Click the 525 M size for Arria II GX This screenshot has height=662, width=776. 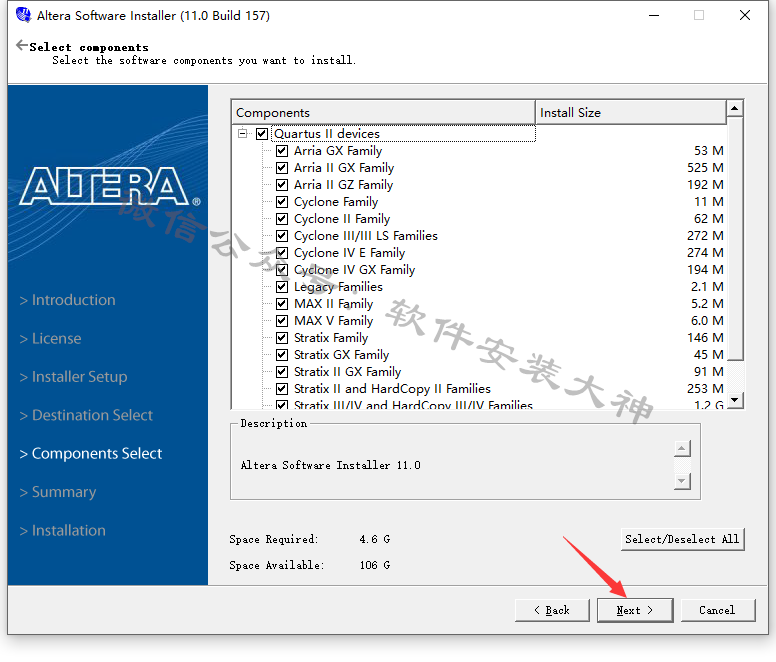pyautogui.click(x=705, y=168)
